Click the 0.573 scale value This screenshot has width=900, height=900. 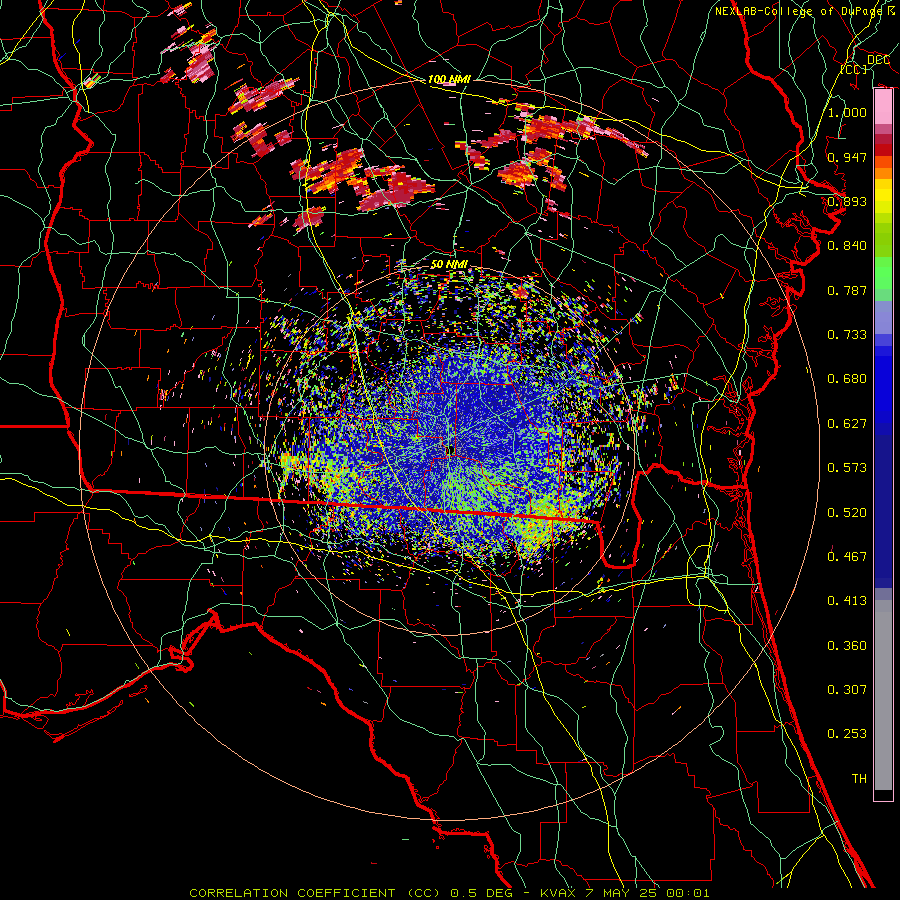coord(847,467)
